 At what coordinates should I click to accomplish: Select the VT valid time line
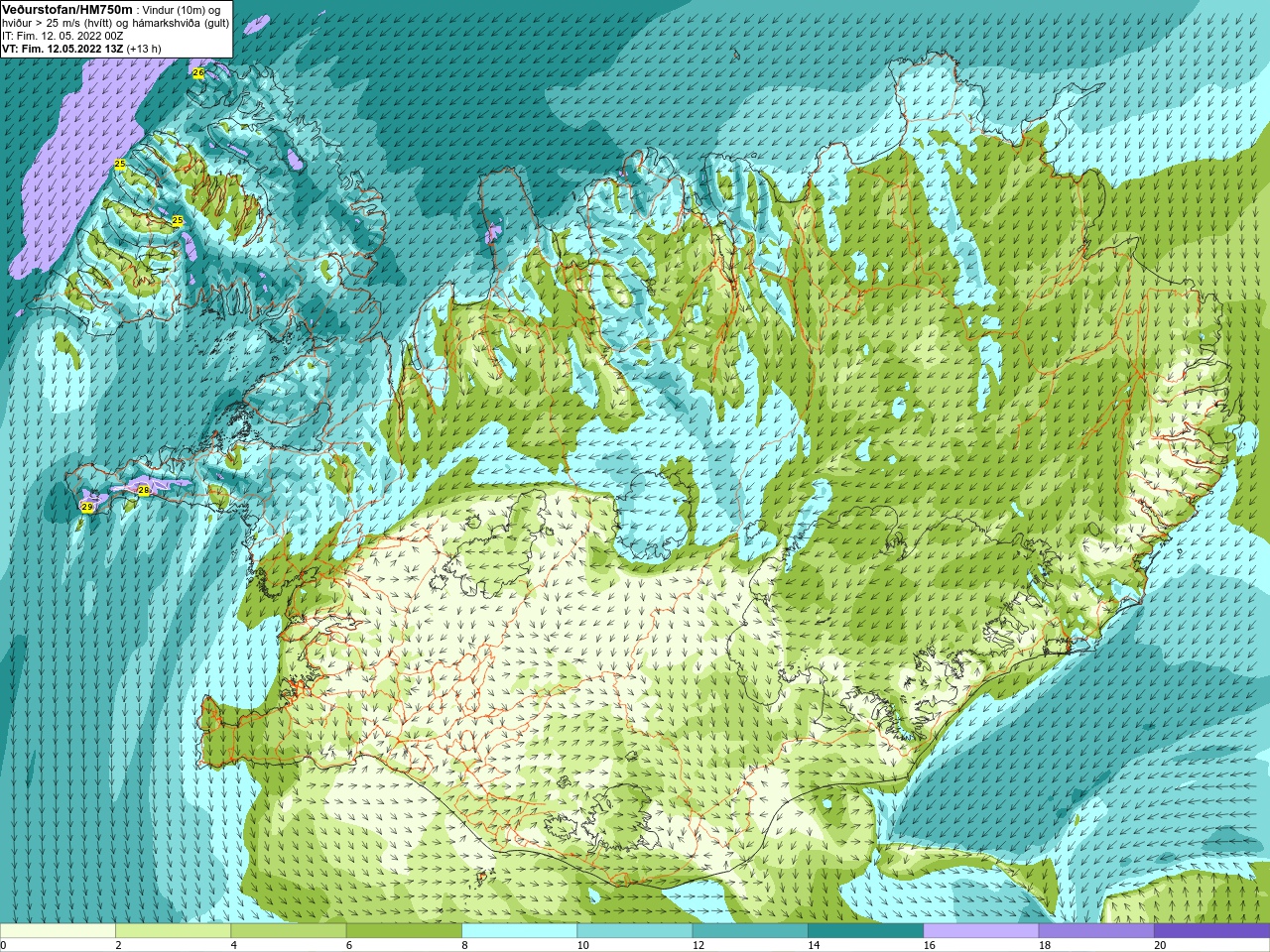coord(81,49)
